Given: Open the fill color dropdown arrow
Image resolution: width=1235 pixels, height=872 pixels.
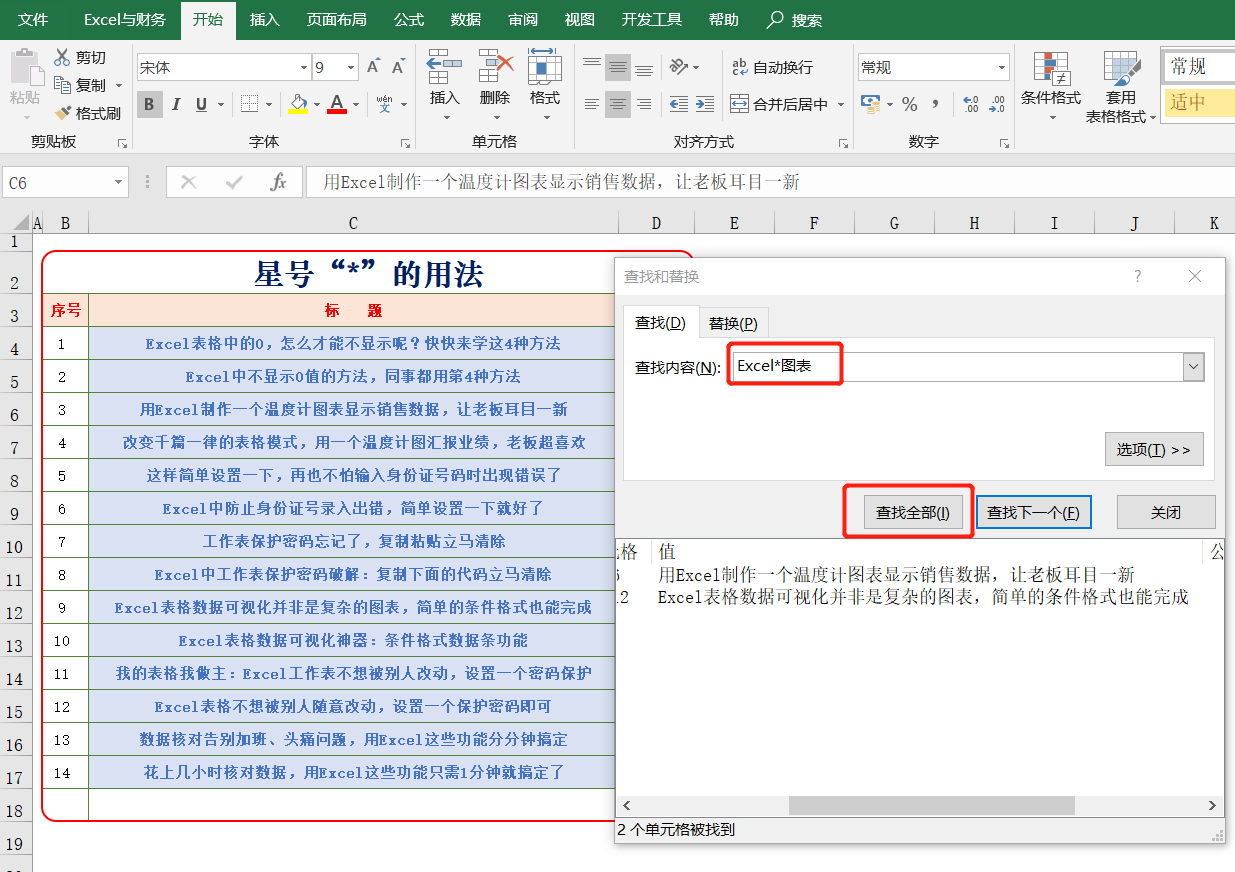Looking at the screenshot, I should point(316,104).
